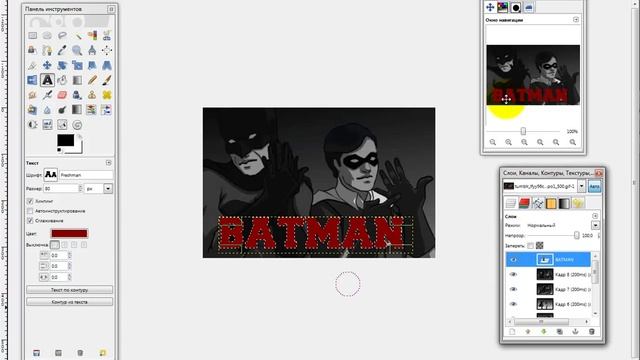Viewport: 640px width, 360px height.
Task: Hide the BATMAN layer
Action: point(513,260)
